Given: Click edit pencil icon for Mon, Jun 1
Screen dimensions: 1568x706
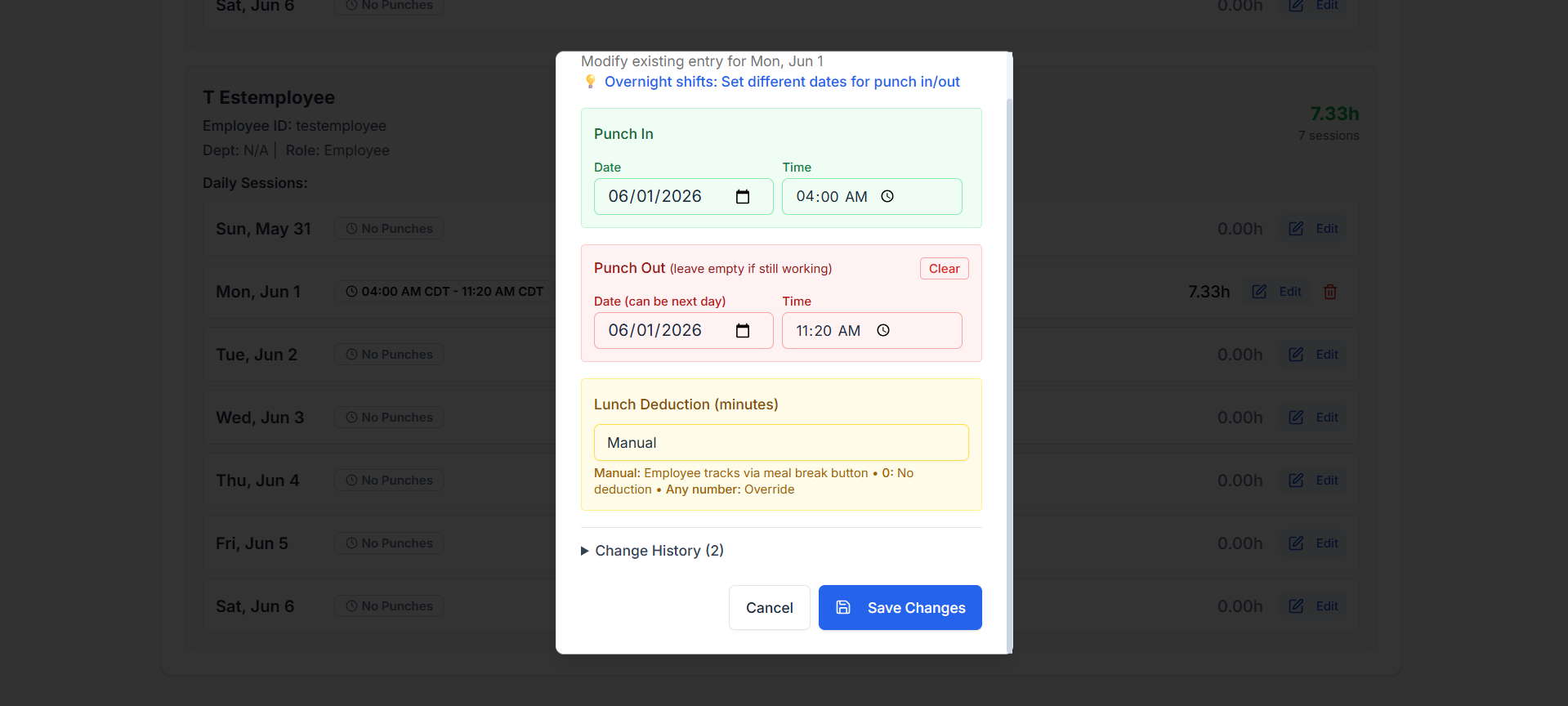Looking at the screenshot, I should (1259, 292).
